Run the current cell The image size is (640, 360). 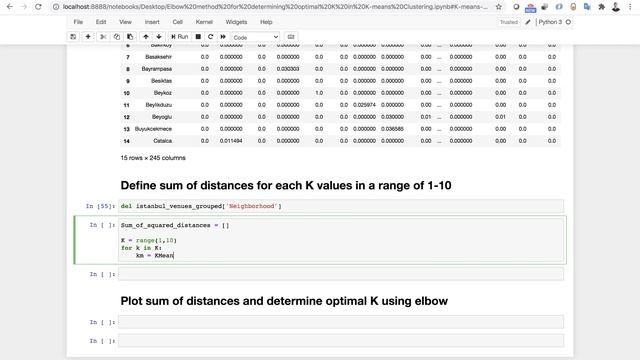tap(180, 37)
